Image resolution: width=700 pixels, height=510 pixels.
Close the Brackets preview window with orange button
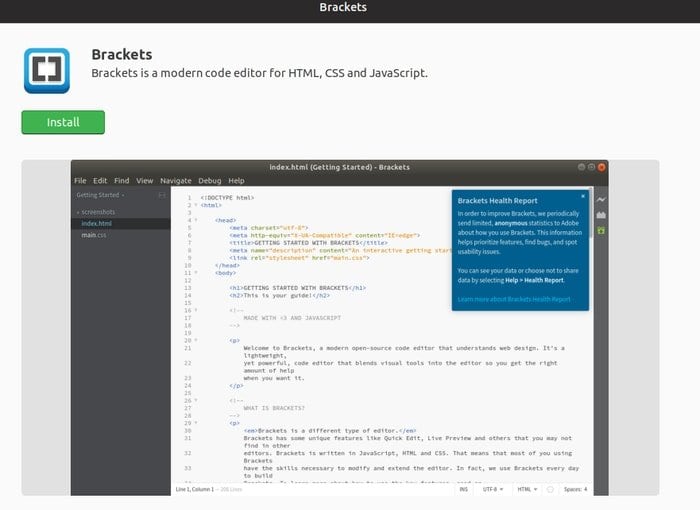tap(602, 167)
